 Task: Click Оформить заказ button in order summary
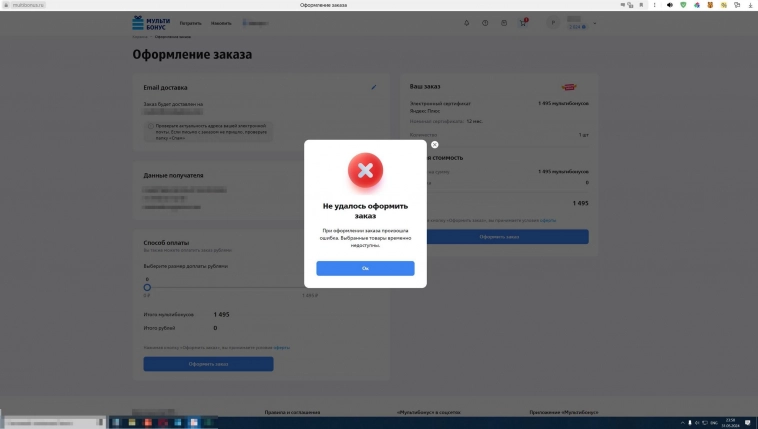[499, 237]
